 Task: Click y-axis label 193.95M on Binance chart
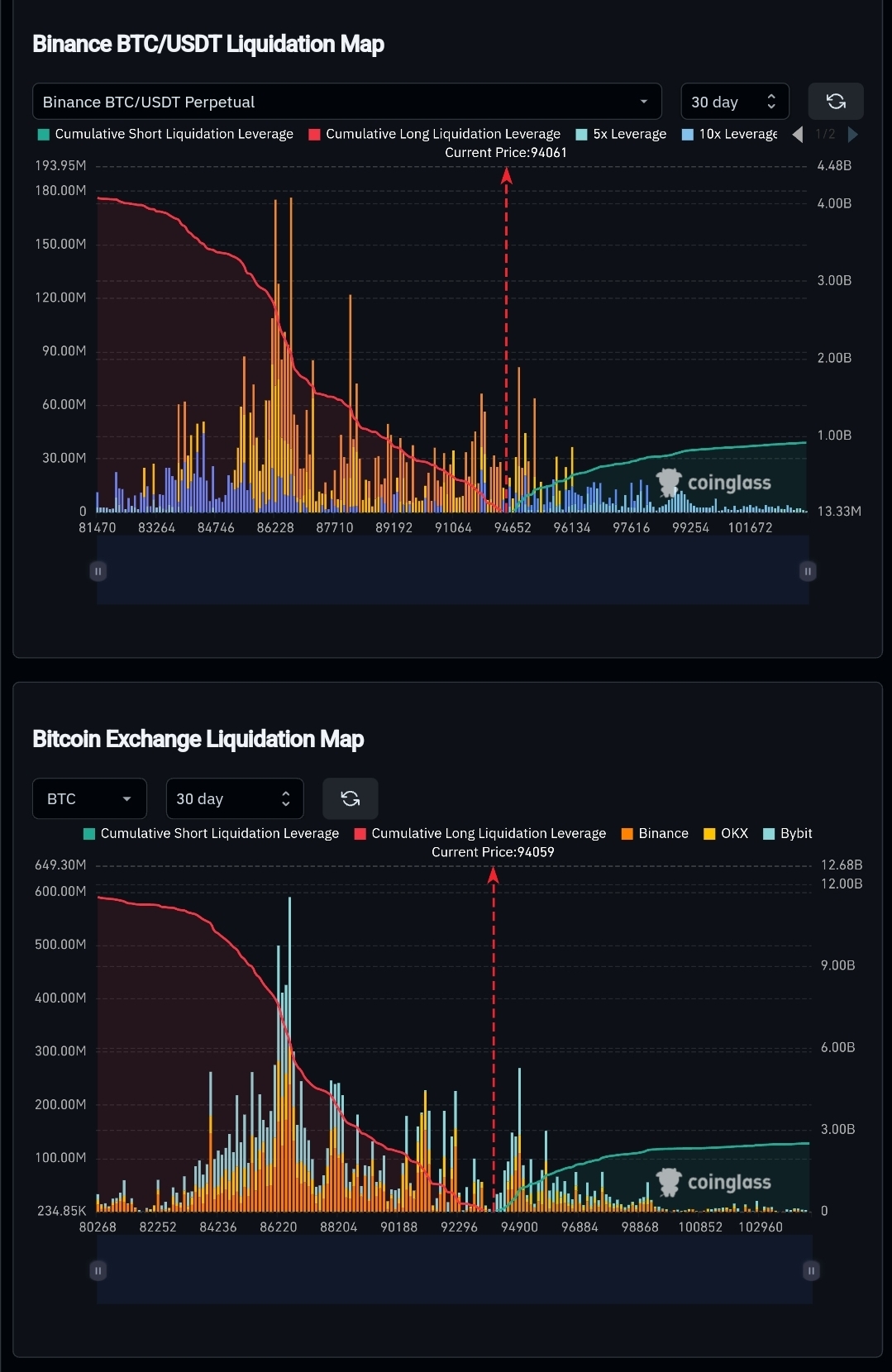click(x=60, y=165)
